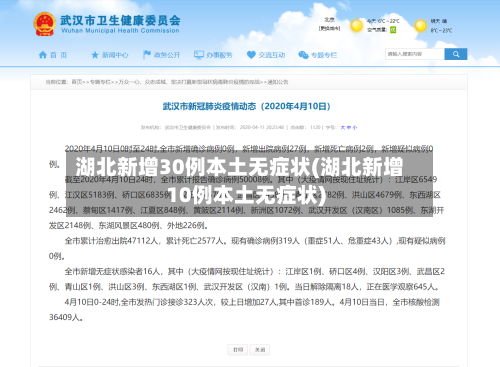Click the national emblem logo
Viewport: 500px width, 367px height.
pos(44,24)
